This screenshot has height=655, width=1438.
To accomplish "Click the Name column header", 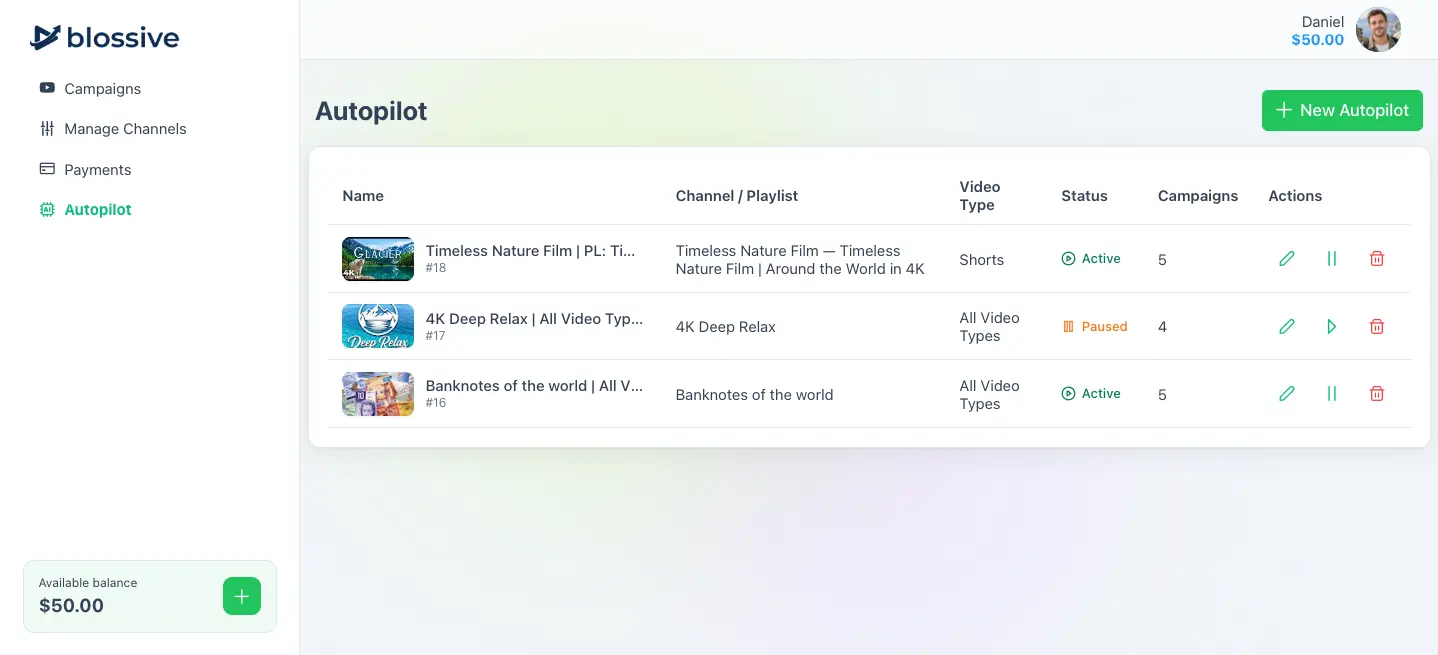I will 363,196.
